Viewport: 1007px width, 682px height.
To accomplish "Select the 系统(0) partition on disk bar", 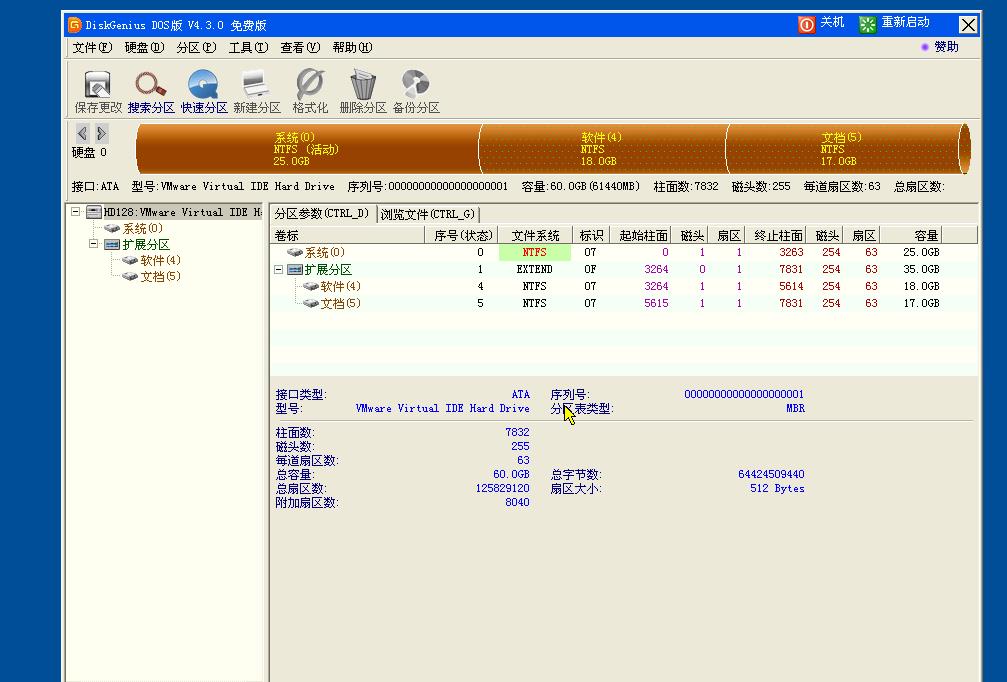I will pos(308,149).
